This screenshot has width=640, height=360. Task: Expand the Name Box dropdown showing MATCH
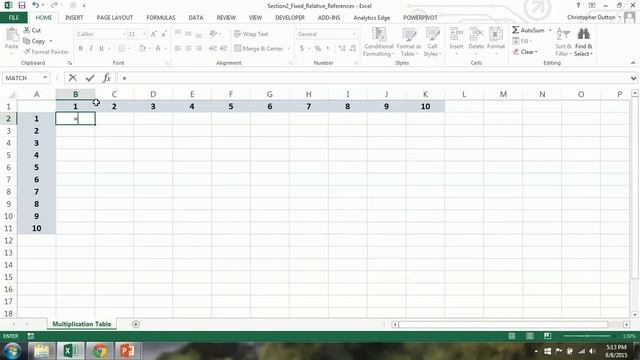45,78
